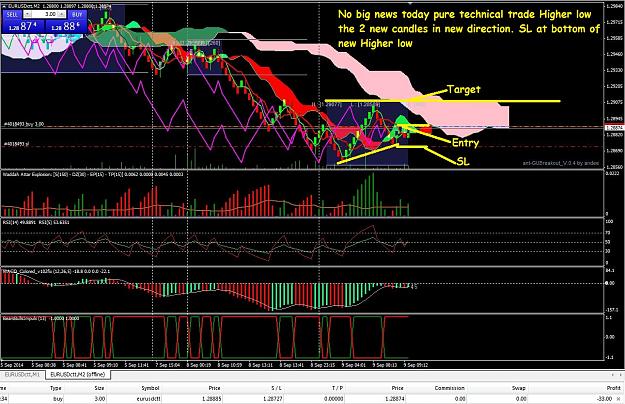Click the Profit column header

click(x=614, y=388)
